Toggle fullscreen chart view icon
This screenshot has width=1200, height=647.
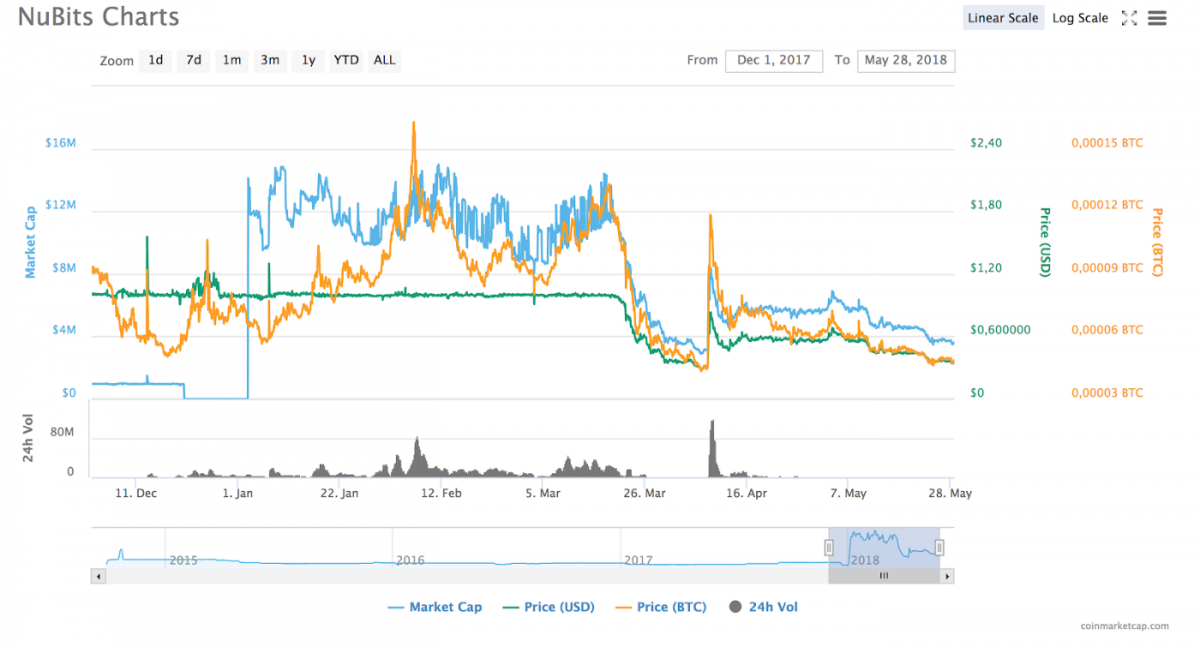pos(1129,18)
